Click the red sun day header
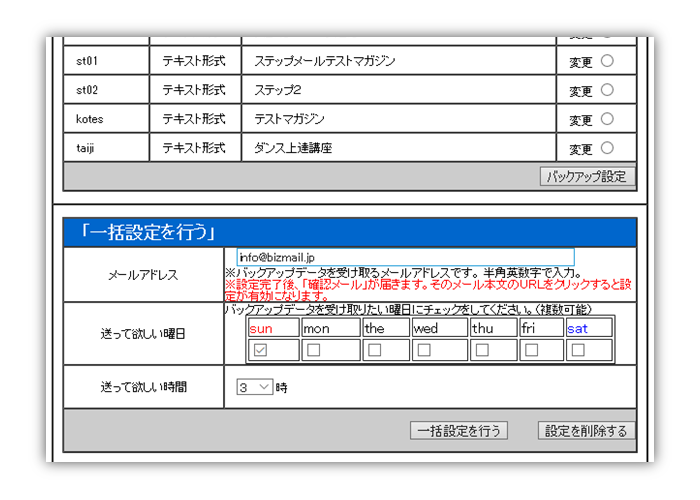 pos(273,329)
